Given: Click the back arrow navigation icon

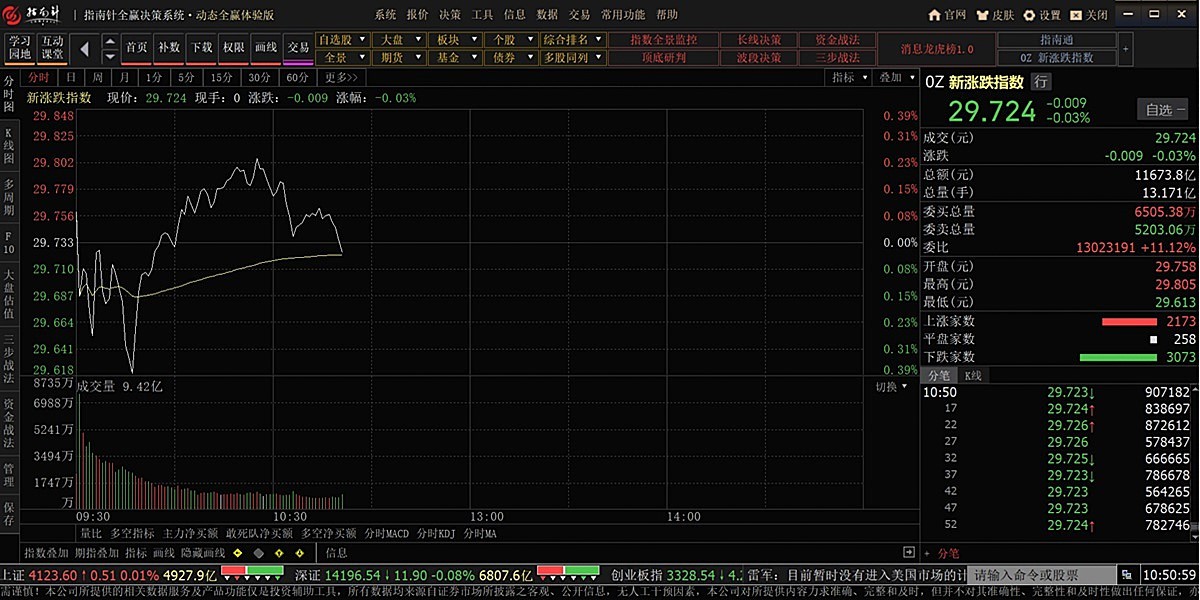Looking at the screenshot, I should click(x=84, y=48).
